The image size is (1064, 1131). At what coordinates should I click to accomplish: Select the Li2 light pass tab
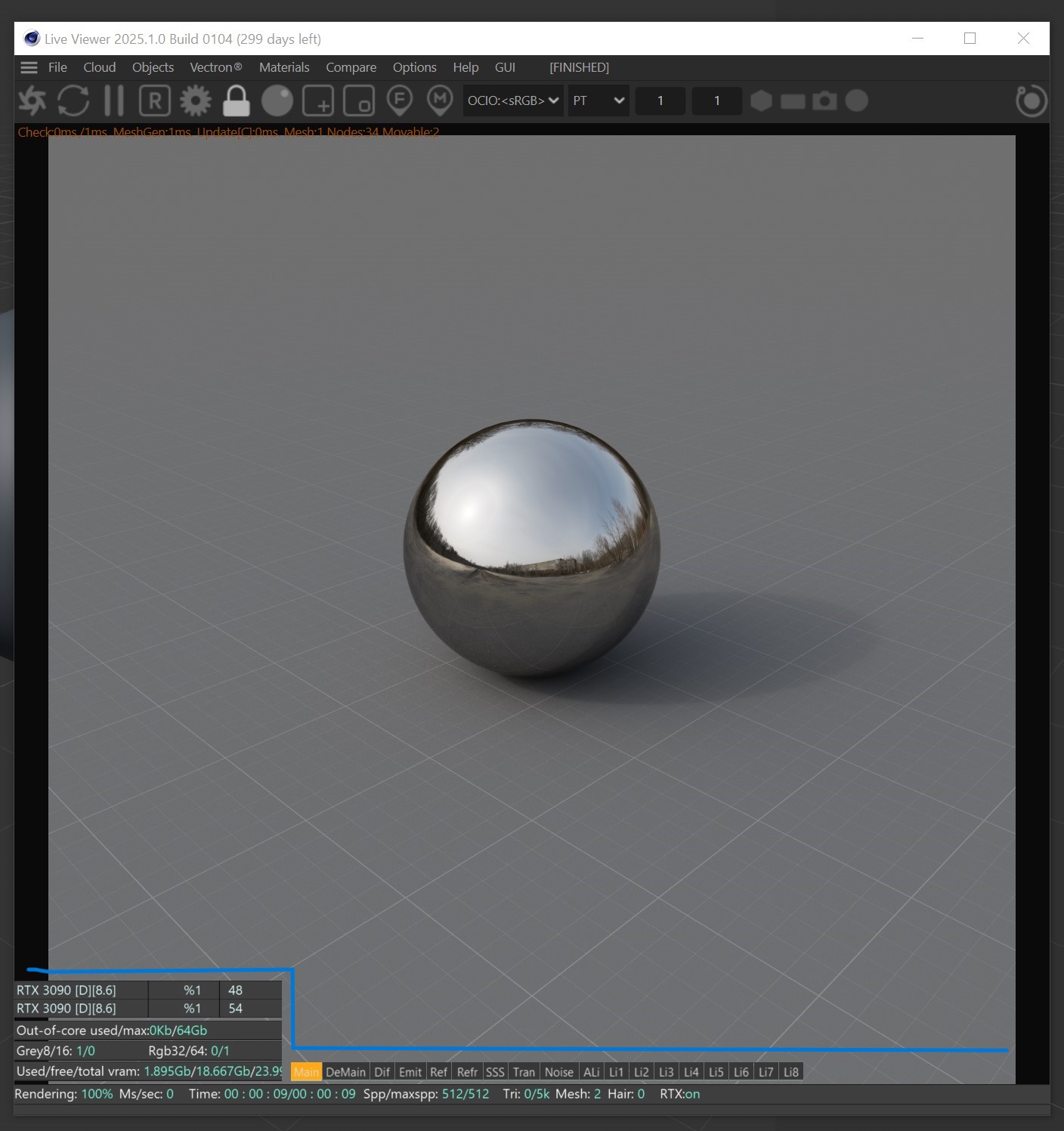click(642, 1072)
